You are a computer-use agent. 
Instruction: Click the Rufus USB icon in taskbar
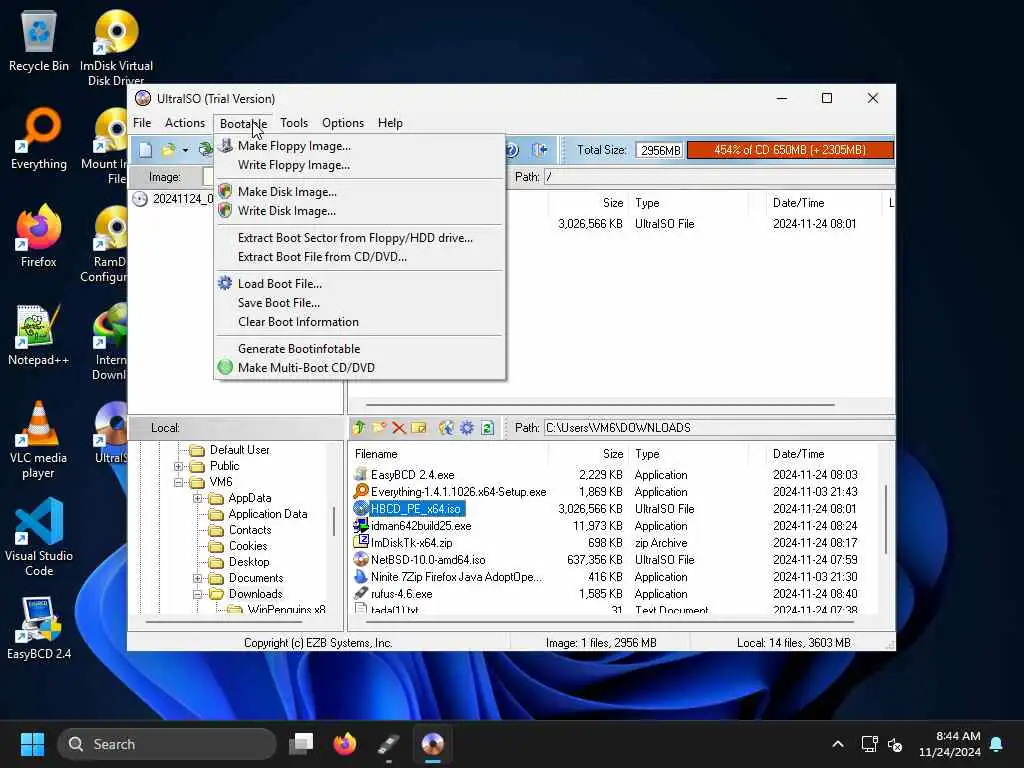click(389, 744)
